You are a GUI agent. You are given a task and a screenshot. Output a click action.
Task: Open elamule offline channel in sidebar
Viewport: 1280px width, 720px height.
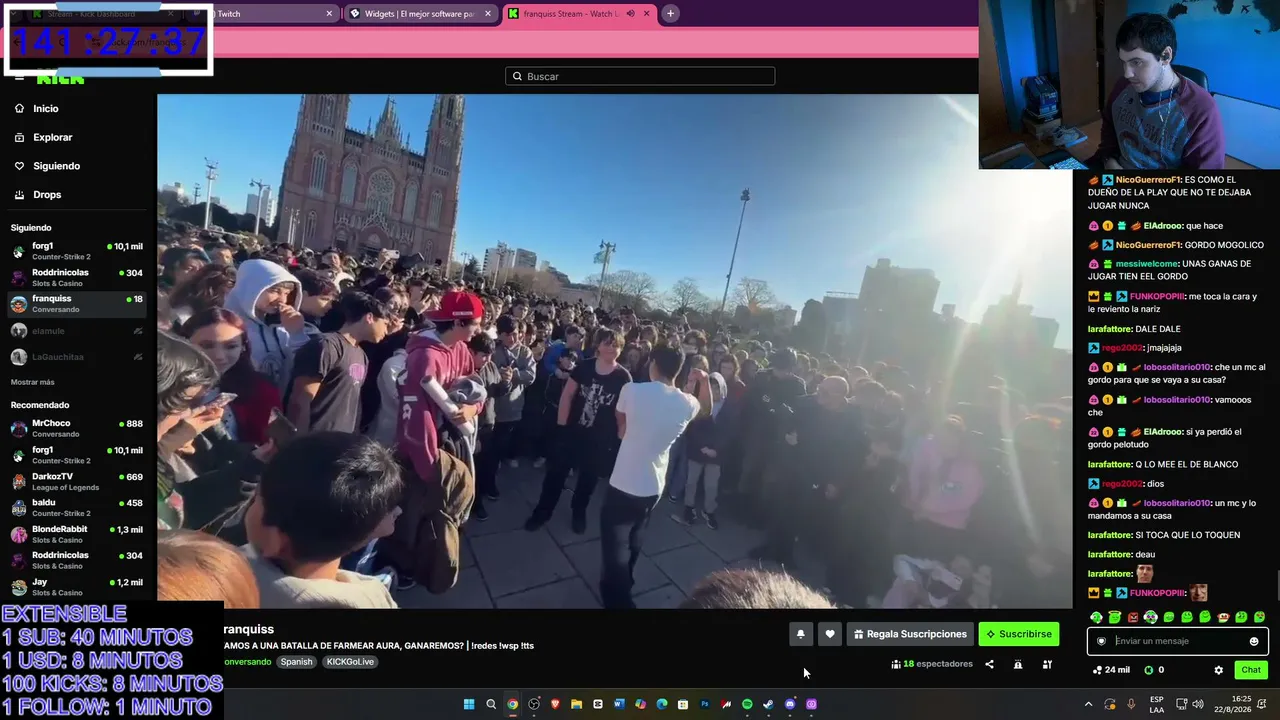click(78, 331)
